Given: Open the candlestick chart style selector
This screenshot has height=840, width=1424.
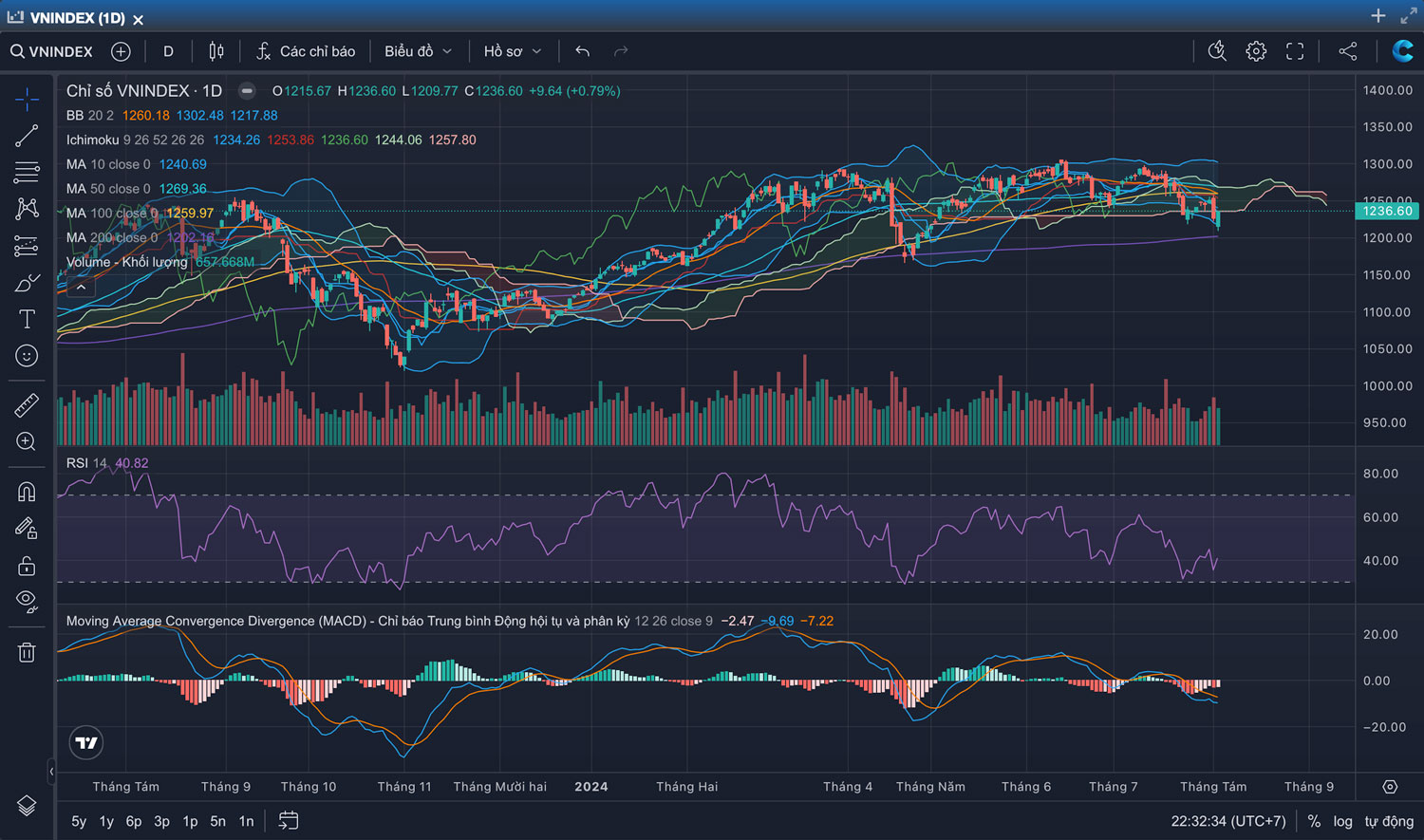Looking at the screenshot, I should 216,51.
